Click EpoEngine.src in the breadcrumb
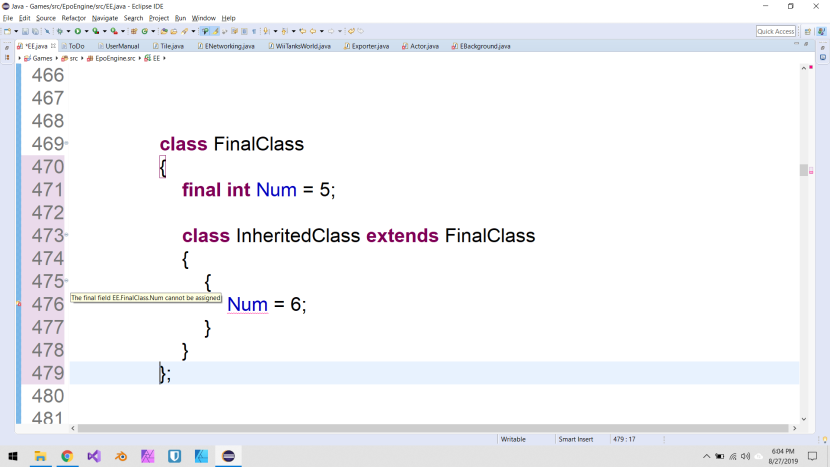The height and width of the screenshot is (467, 830). tap(114, 58)
